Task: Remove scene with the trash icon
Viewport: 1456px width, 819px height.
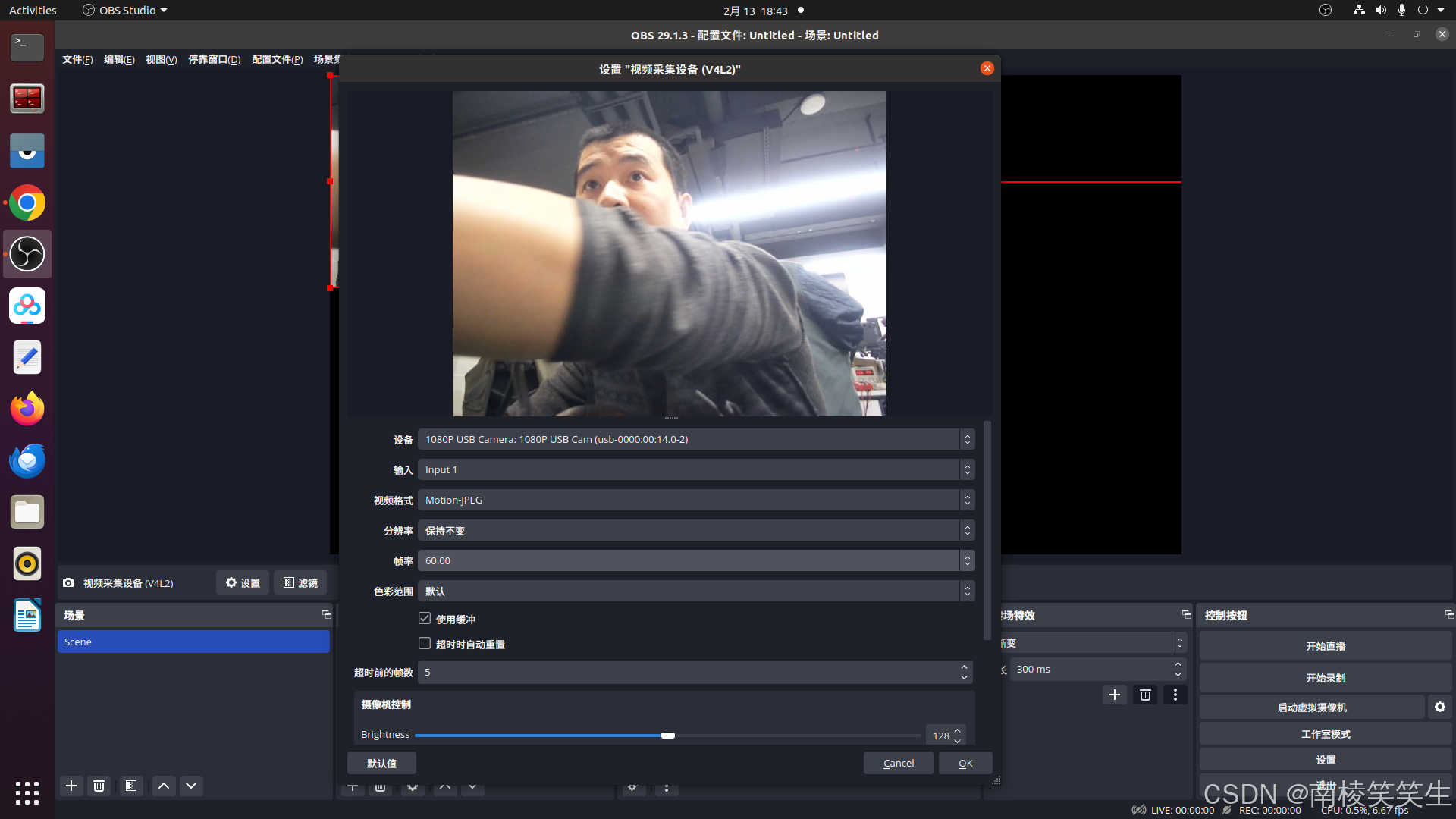Action: [x=99, y=786]
